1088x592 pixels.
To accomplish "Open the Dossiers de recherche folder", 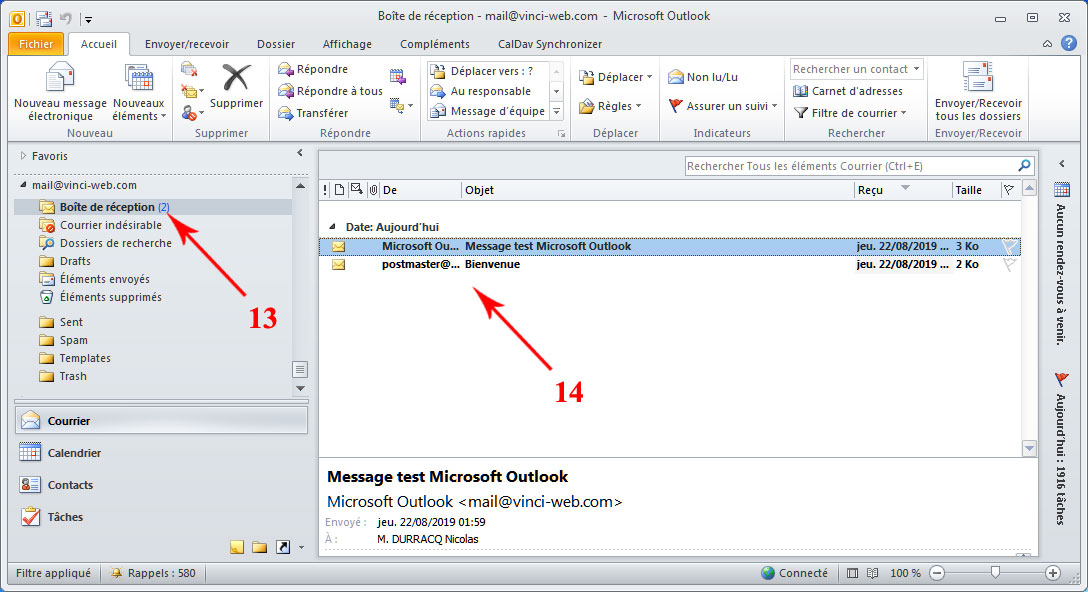I will (115, 243).
